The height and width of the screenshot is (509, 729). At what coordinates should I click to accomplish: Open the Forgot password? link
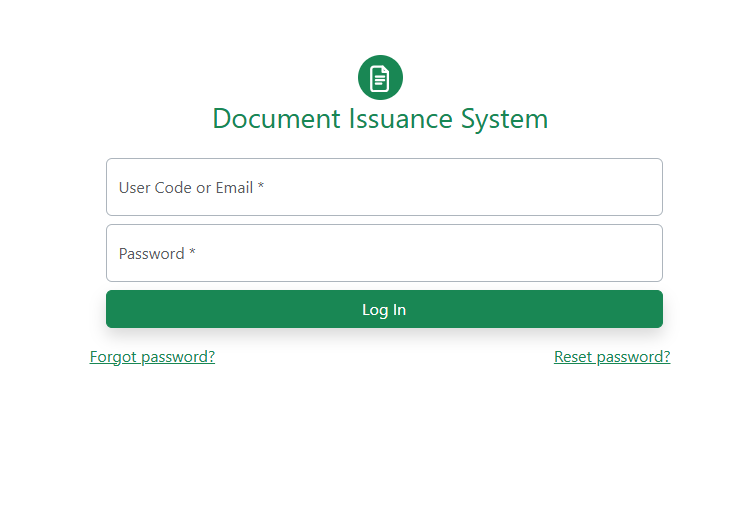pyautogui.click(x=152, y=357)
